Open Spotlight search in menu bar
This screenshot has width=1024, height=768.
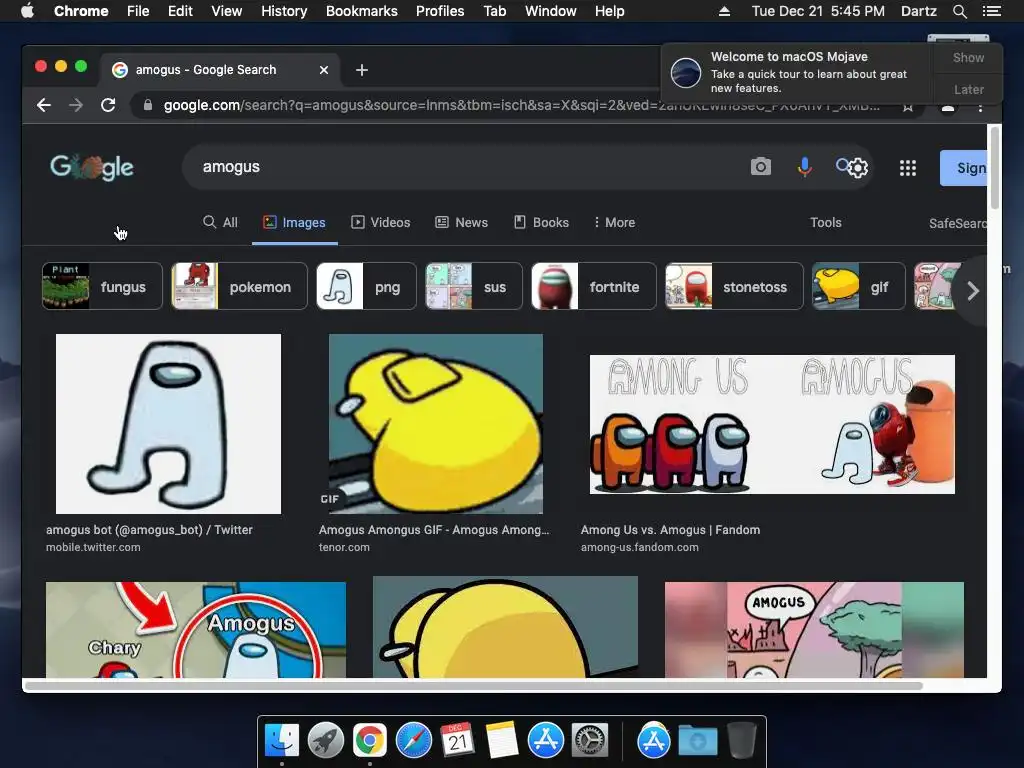click(959, 11)
